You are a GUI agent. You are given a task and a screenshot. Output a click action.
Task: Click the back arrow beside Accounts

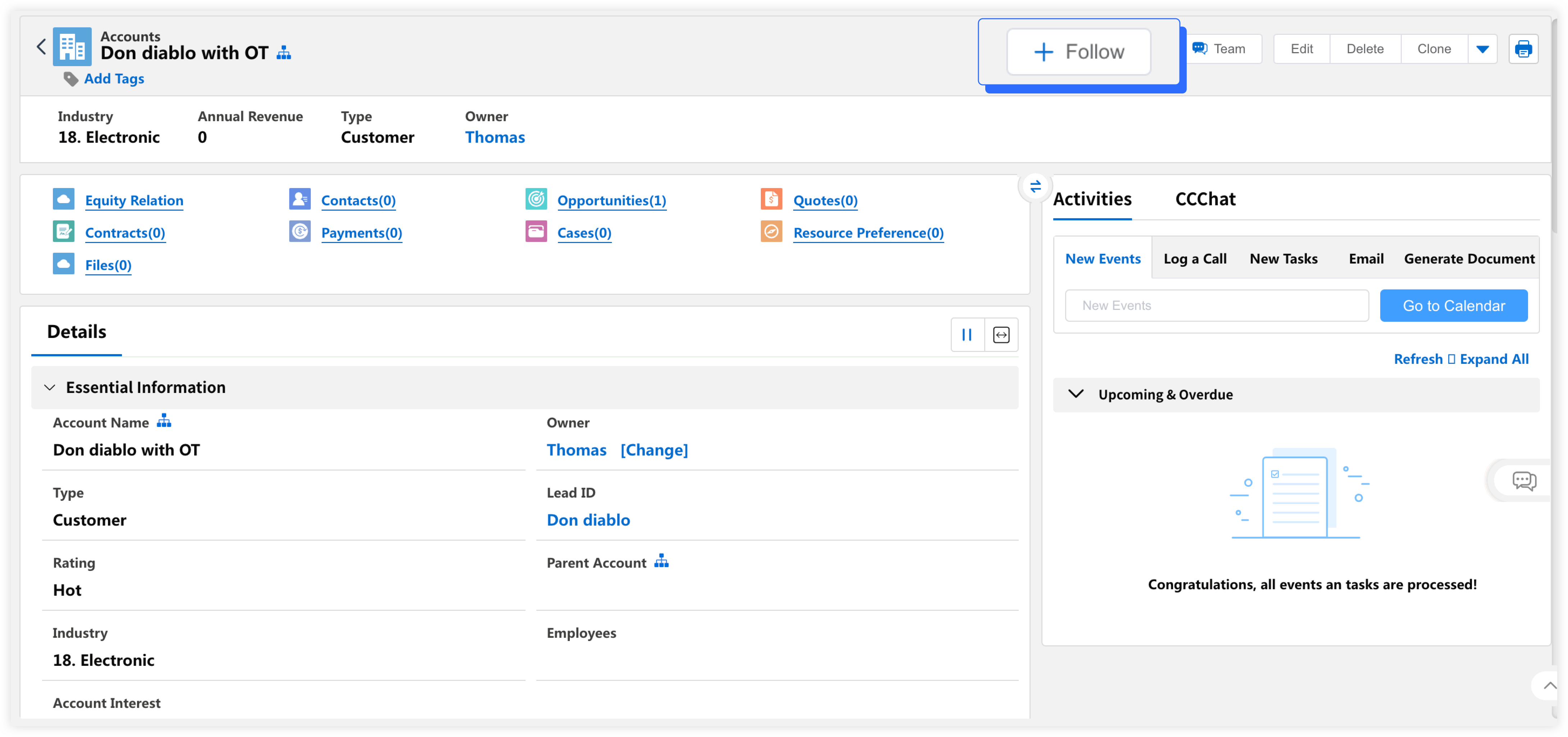(x=41, y=47)
